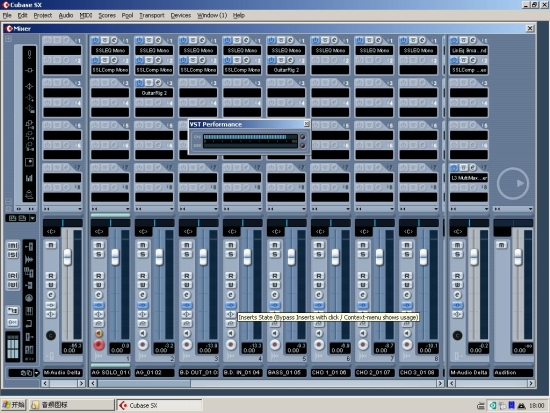This screenshot has width=550, height=413.
Task: Toggle monitor speaker on CHO 2_01 channel
Action: 363,333
